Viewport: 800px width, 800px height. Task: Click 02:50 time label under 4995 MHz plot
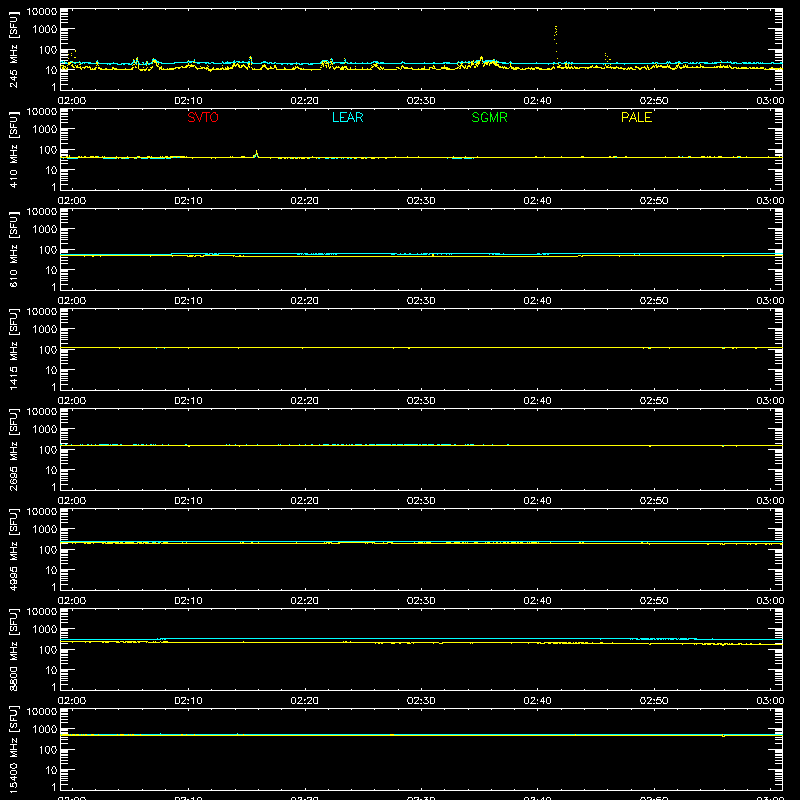point(654,601)
